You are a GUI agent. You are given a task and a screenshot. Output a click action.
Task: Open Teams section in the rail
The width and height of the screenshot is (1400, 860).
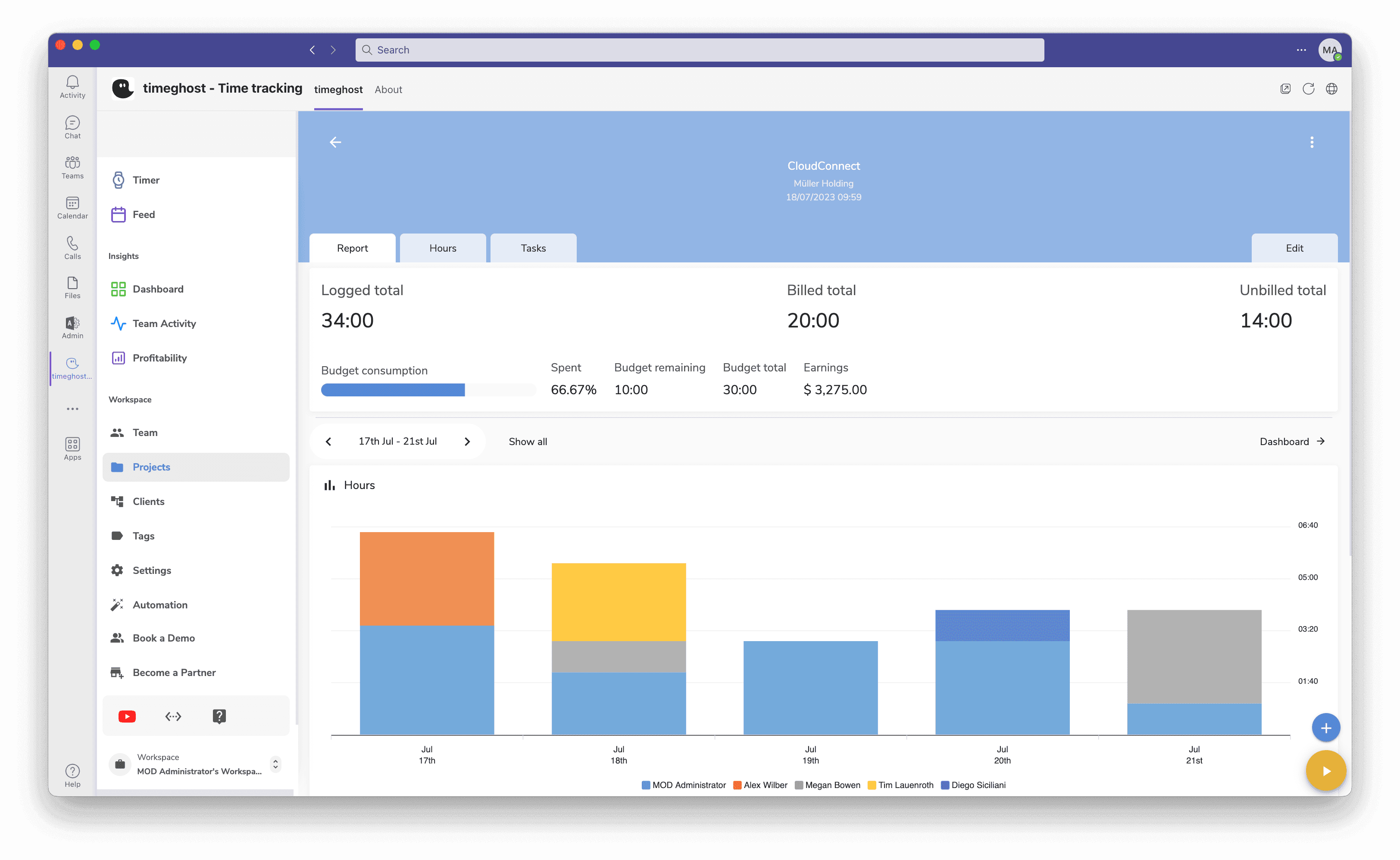72,168
